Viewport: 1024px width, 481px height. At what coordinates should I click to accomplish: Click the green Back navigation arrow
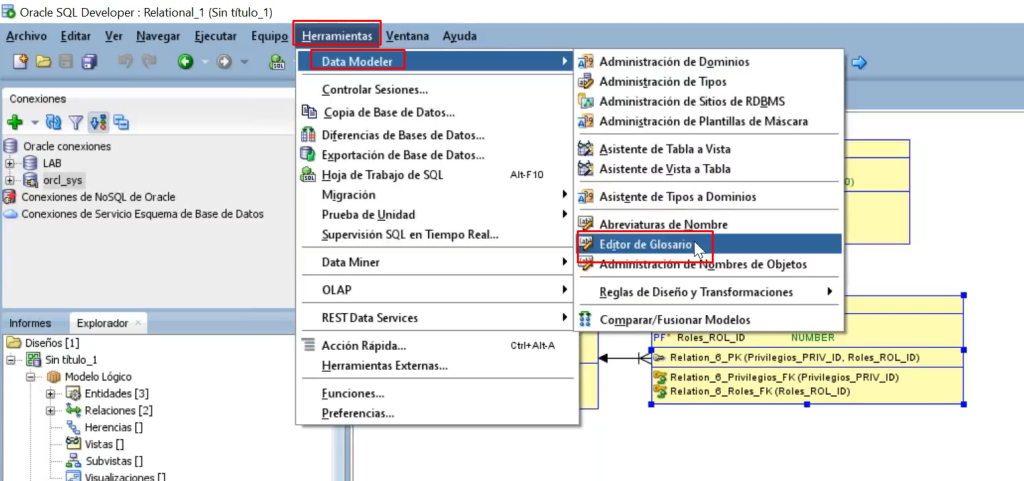point(186,62)
